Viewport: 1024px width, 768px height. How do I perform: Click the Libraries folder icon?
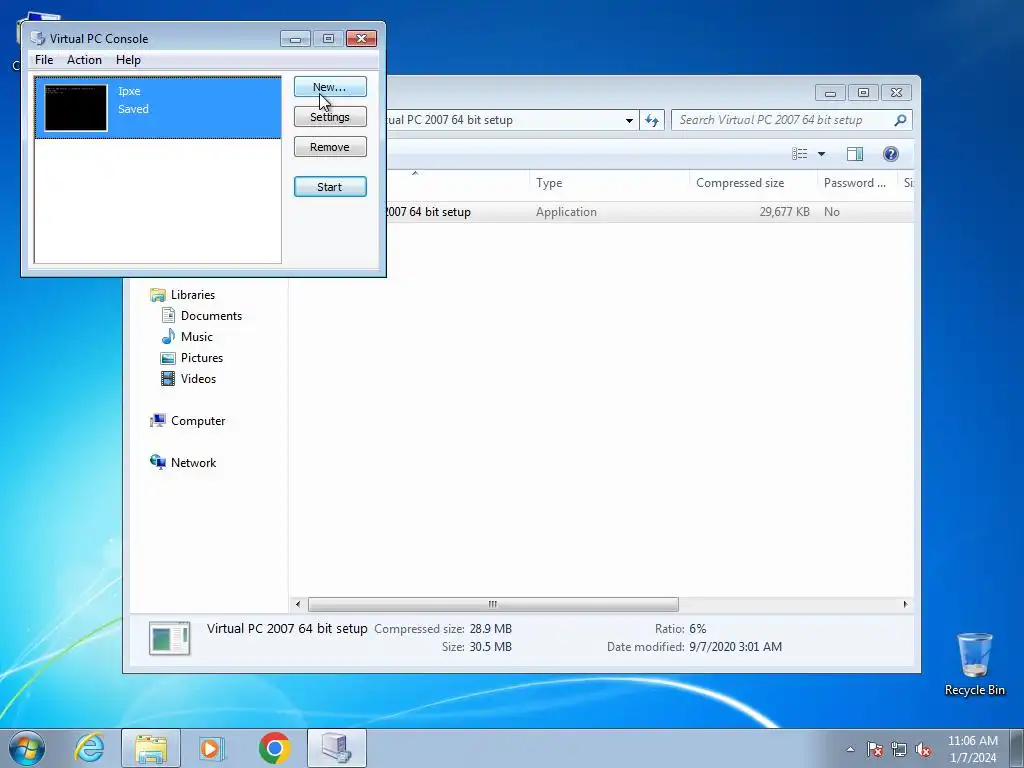[x=157, y=295]
